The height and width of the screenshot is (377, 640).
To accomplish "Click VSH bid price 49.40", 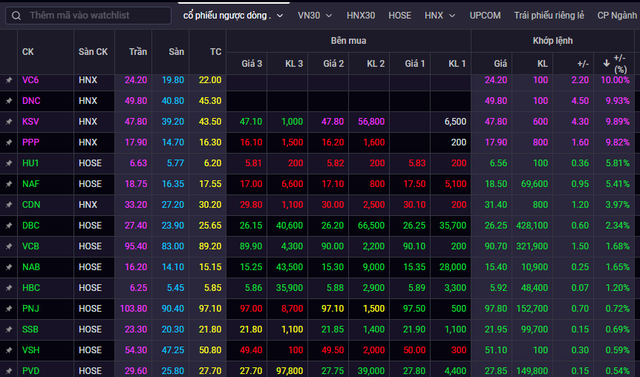I will click(251, 350).
